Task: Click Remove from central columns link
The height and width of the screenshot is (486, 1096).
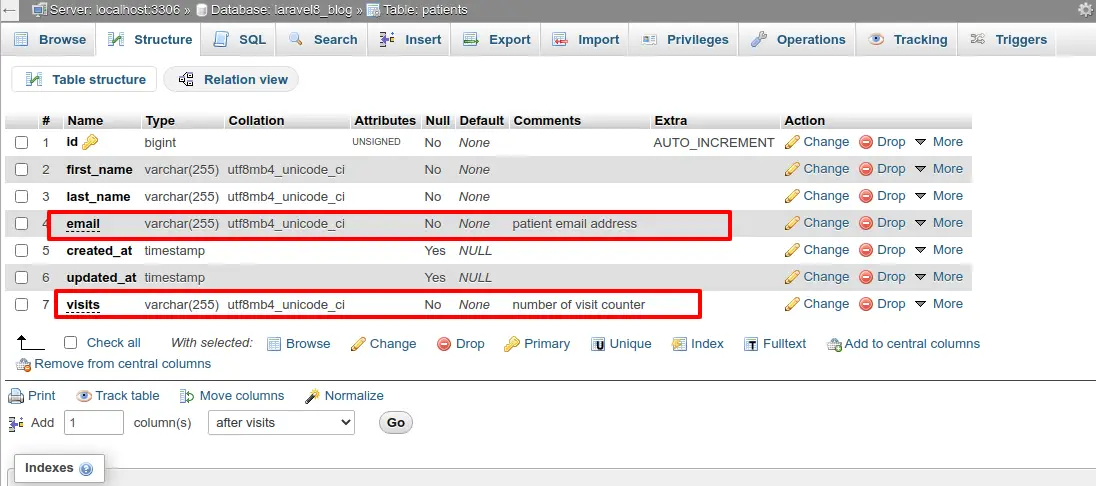Action: pyautogui.click(x=113, y=364)
